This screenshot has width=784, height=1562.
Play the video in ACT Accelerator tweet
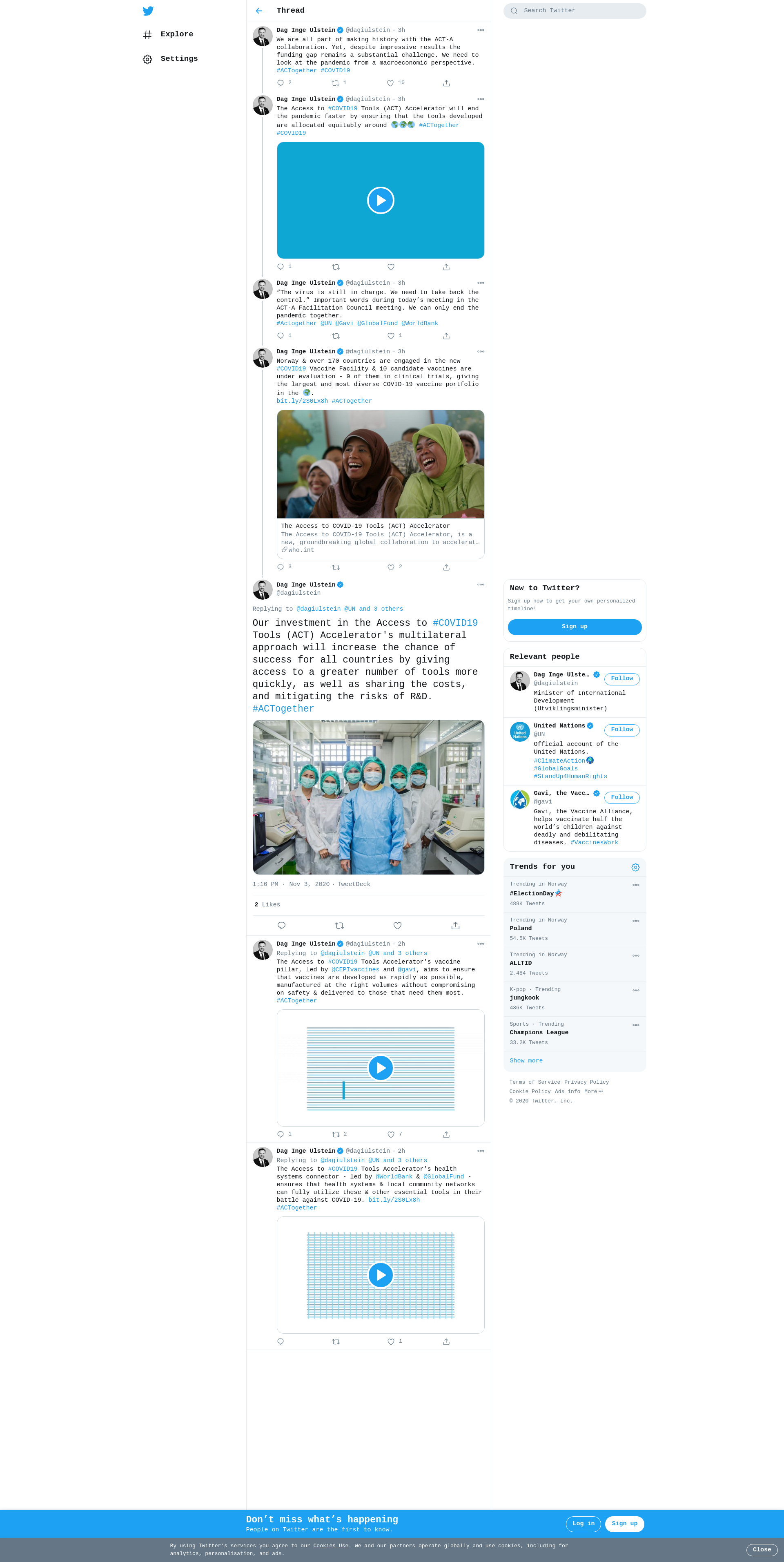(381, 200)
